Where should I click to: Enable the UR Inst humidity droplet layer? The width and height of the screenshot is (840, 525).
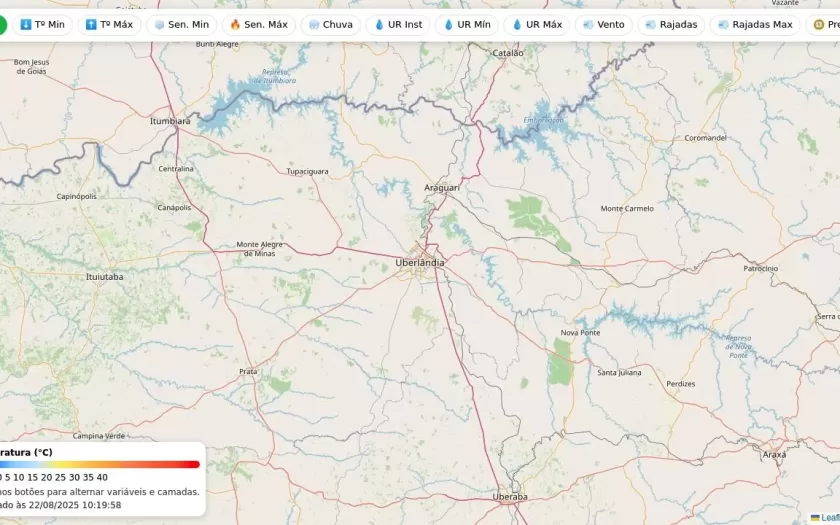click(x=398, y=25)
